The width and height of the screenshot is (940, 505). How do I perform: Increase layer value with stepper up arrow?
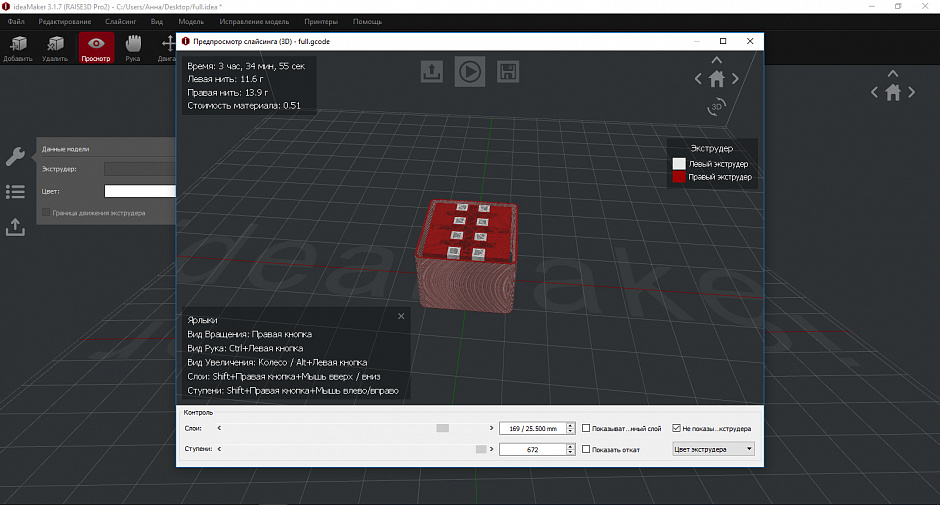pyautogui.click(x=570, y=425)
